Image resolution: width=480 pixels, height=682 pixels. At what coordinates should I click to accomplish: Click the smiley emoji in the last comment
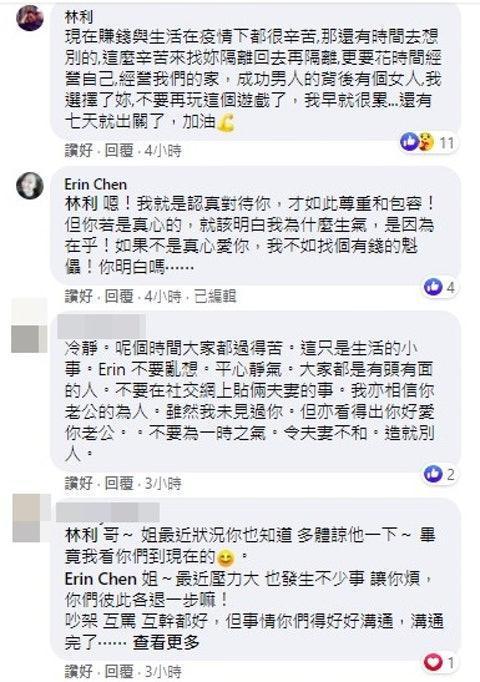coord(225,558)
